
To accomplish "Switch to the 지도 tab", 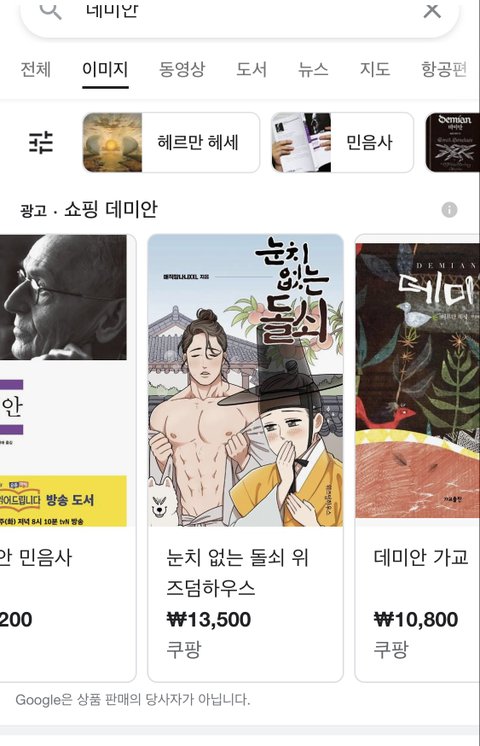I will pos(375,69).
